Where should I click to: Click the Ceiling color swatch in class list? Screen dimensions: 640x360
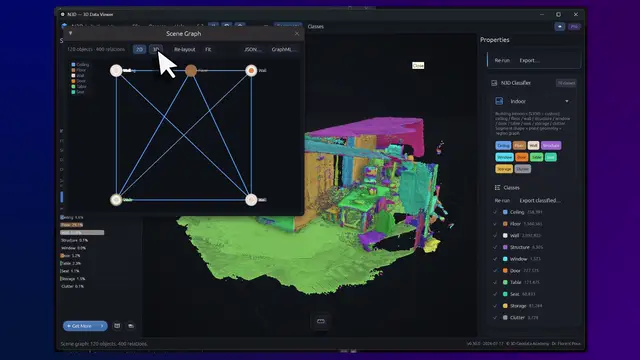(505, 212)
